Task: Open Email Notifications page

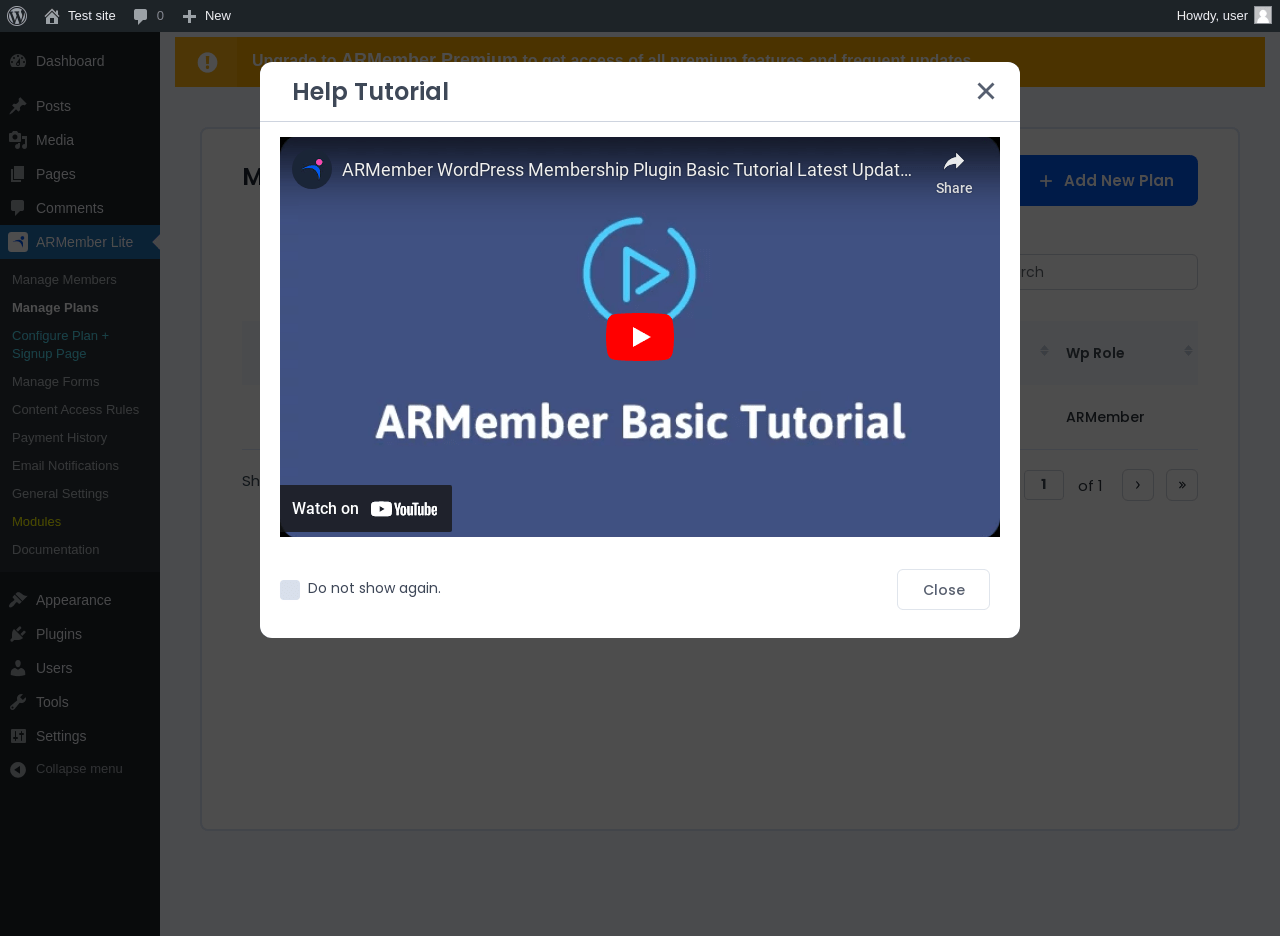Action: (65, 465)
